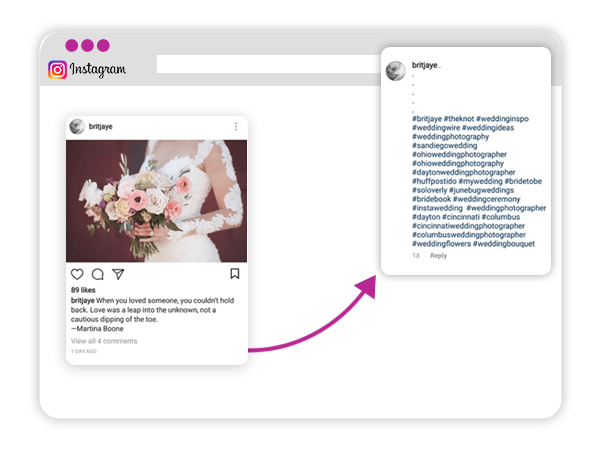Open the #sandiegowedding hashtag
Image resolution: width=600 pixels, height=450 pixels.
pyautogui.click(x=445, y=145)
